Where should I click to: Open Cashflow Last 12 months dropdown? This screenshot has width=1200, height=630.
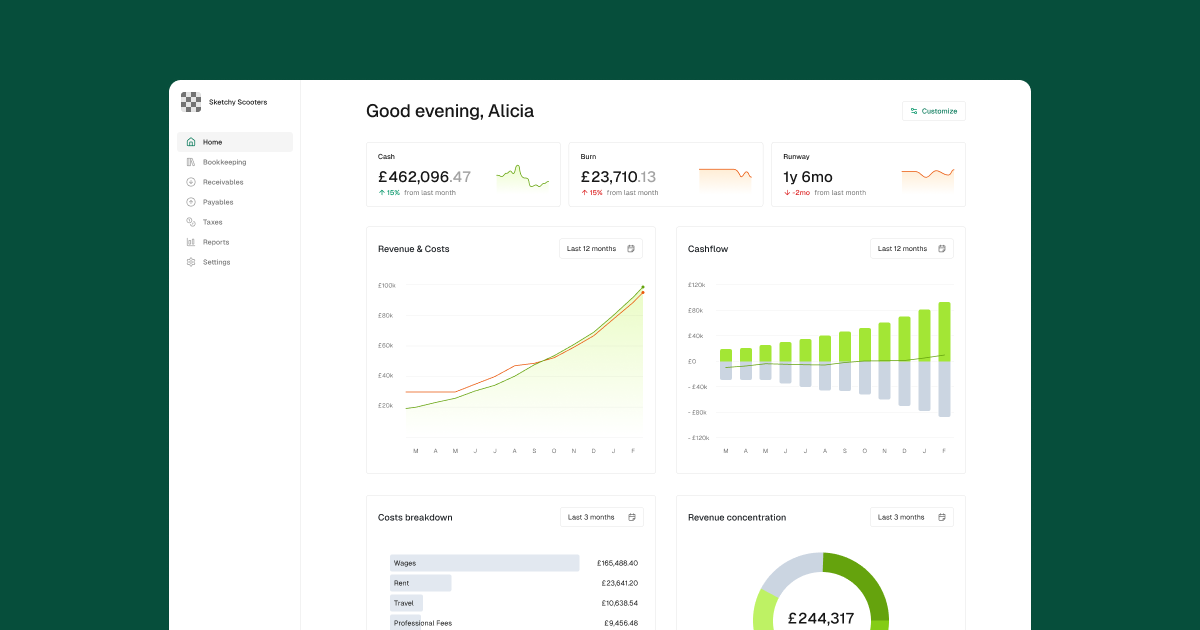tap(911, 249)
